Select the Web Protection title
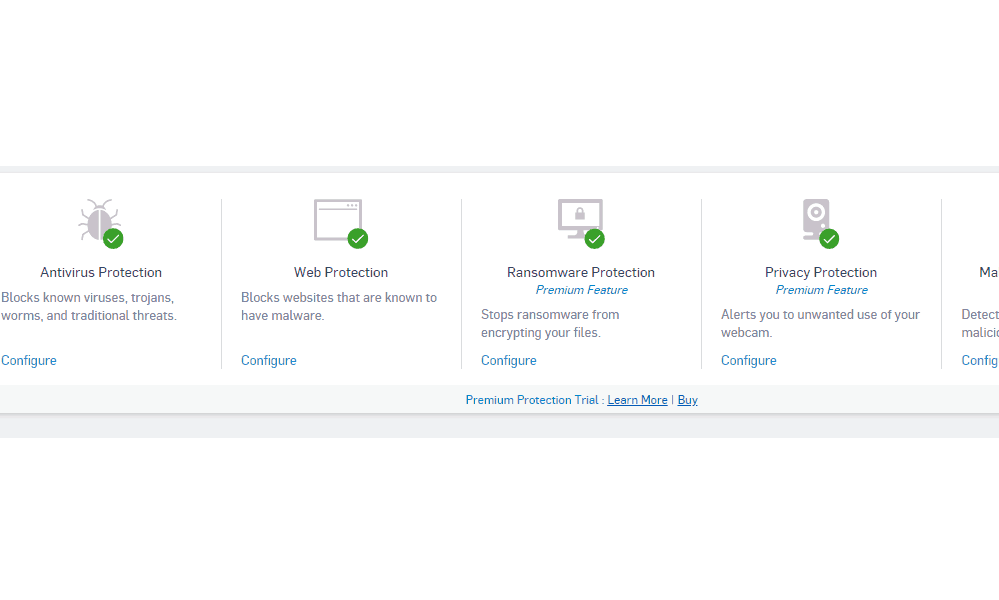The height and width of the screenshot is (600, 999). [x=341, y=273]
